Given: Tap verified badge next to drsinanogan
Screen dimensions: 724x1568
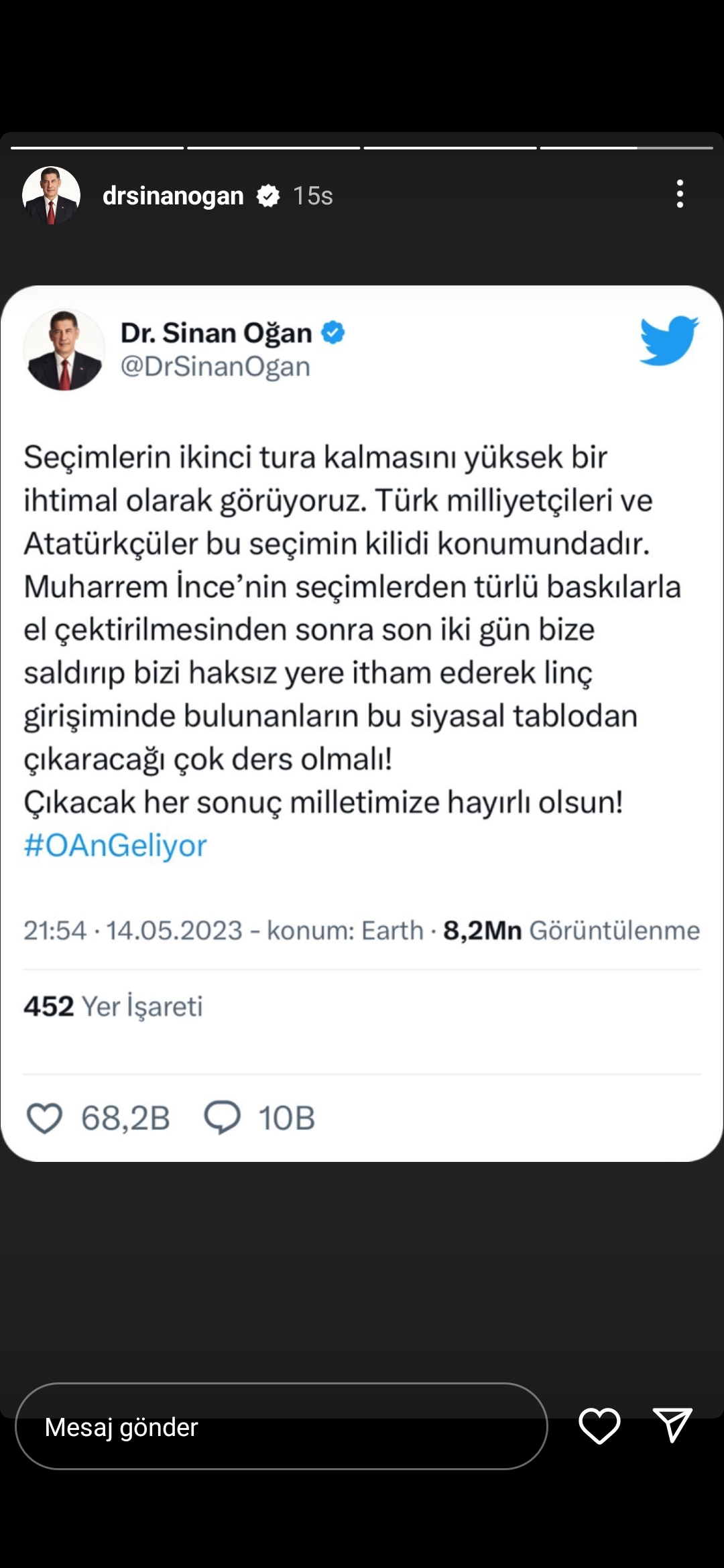Looking at the screenshot, I should pyautogui.click(x=268, y=196).
